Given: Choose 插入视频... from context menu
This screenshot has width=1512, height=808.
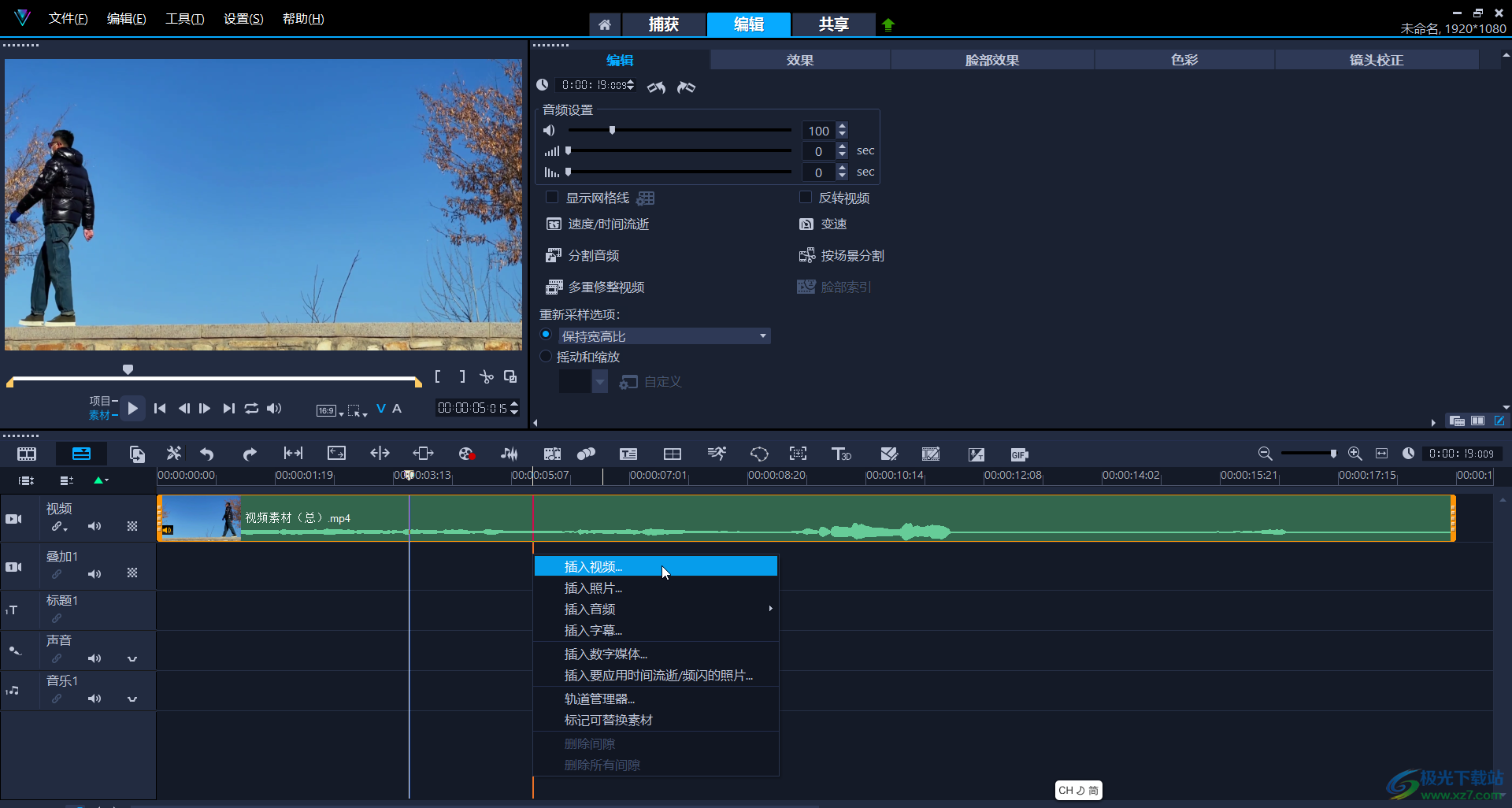Looking at the screenshot, I should tap(656, 566).
